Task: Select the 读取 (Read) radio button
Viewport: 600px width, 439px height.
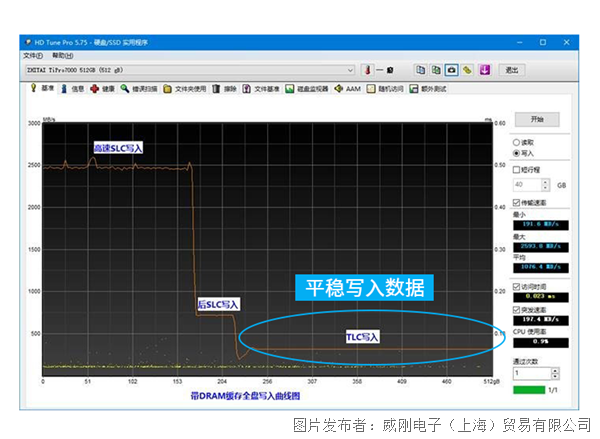Action: pyautogui.click(x=517, y=142)
